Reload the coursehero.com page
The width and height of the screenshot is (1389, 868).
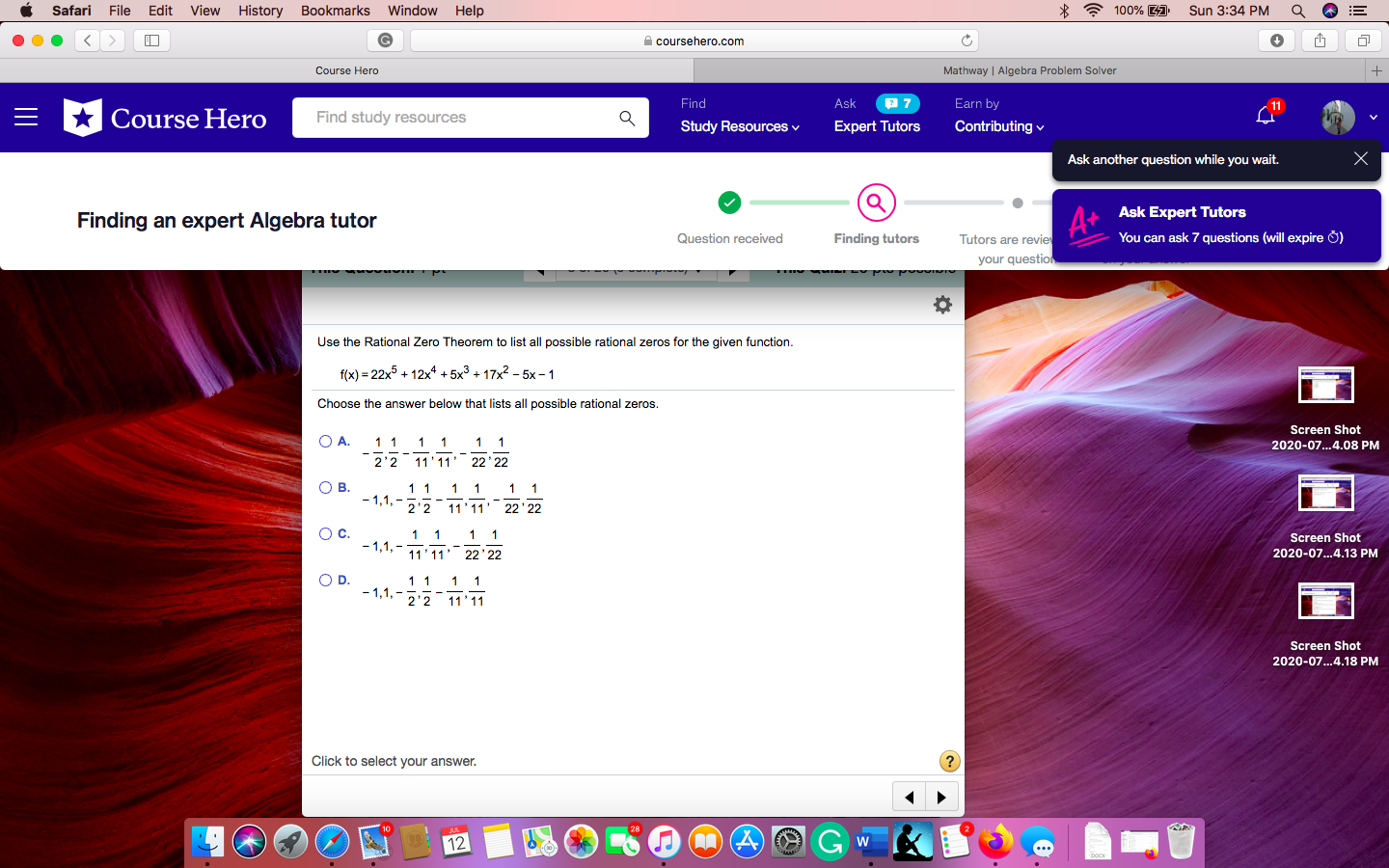[967, 41]
